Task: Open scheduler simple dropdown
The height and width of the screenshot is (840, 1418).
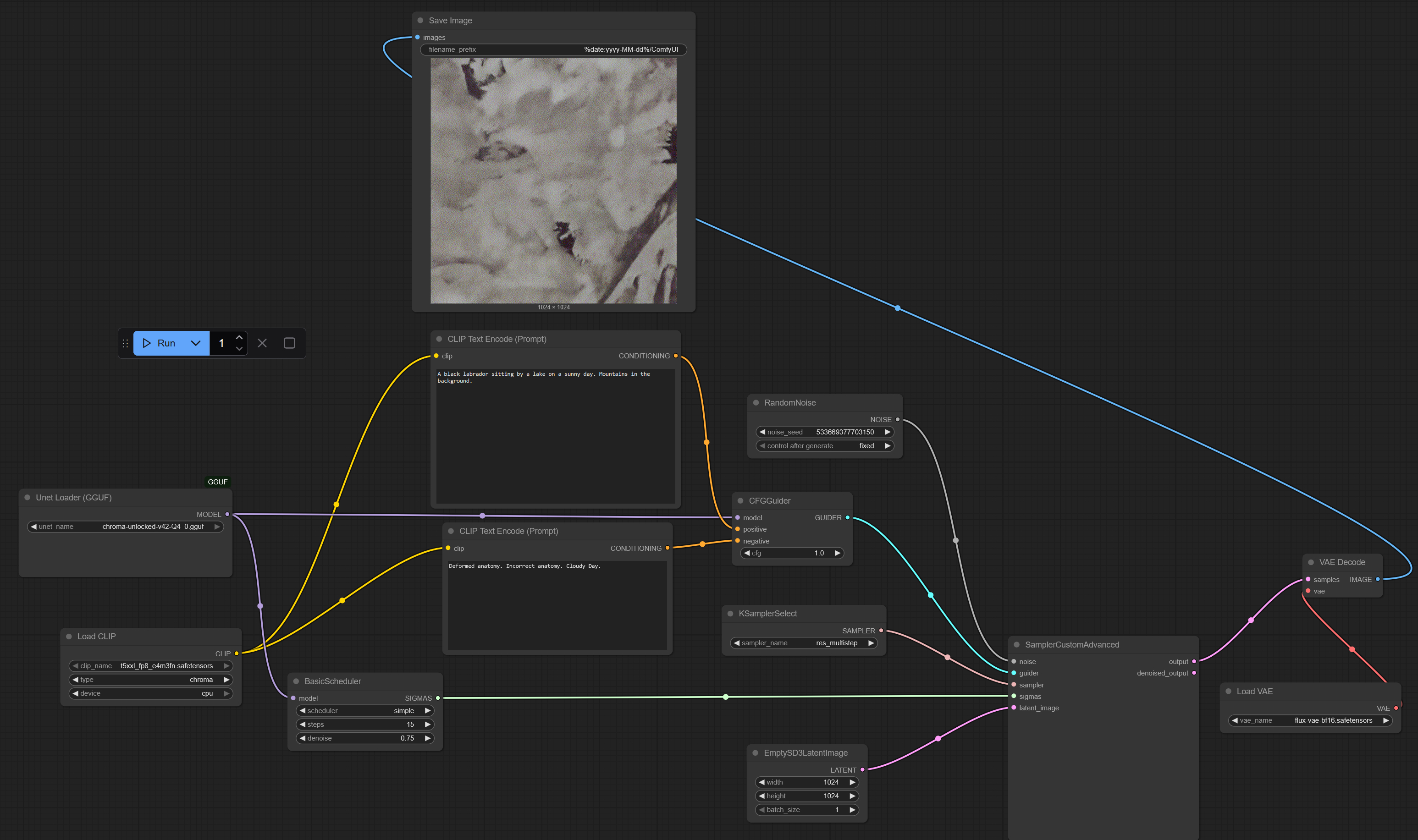Action: 364,711
